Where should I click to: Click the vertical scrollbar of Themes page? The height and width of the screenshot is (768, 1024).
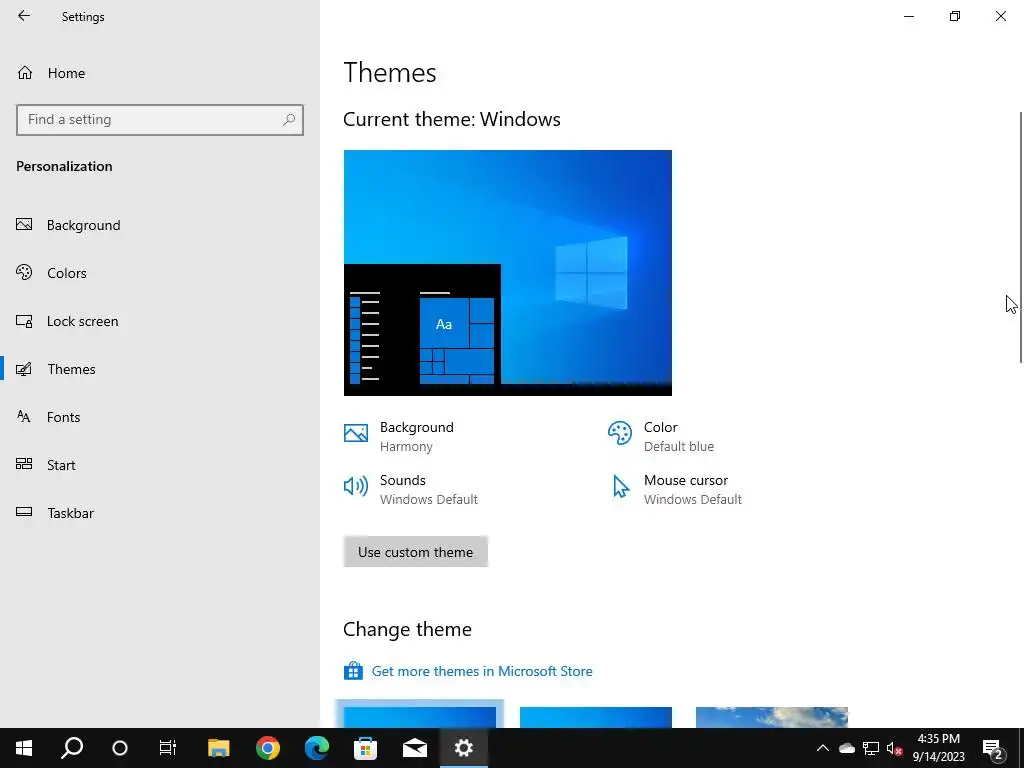click(1020, 237)
